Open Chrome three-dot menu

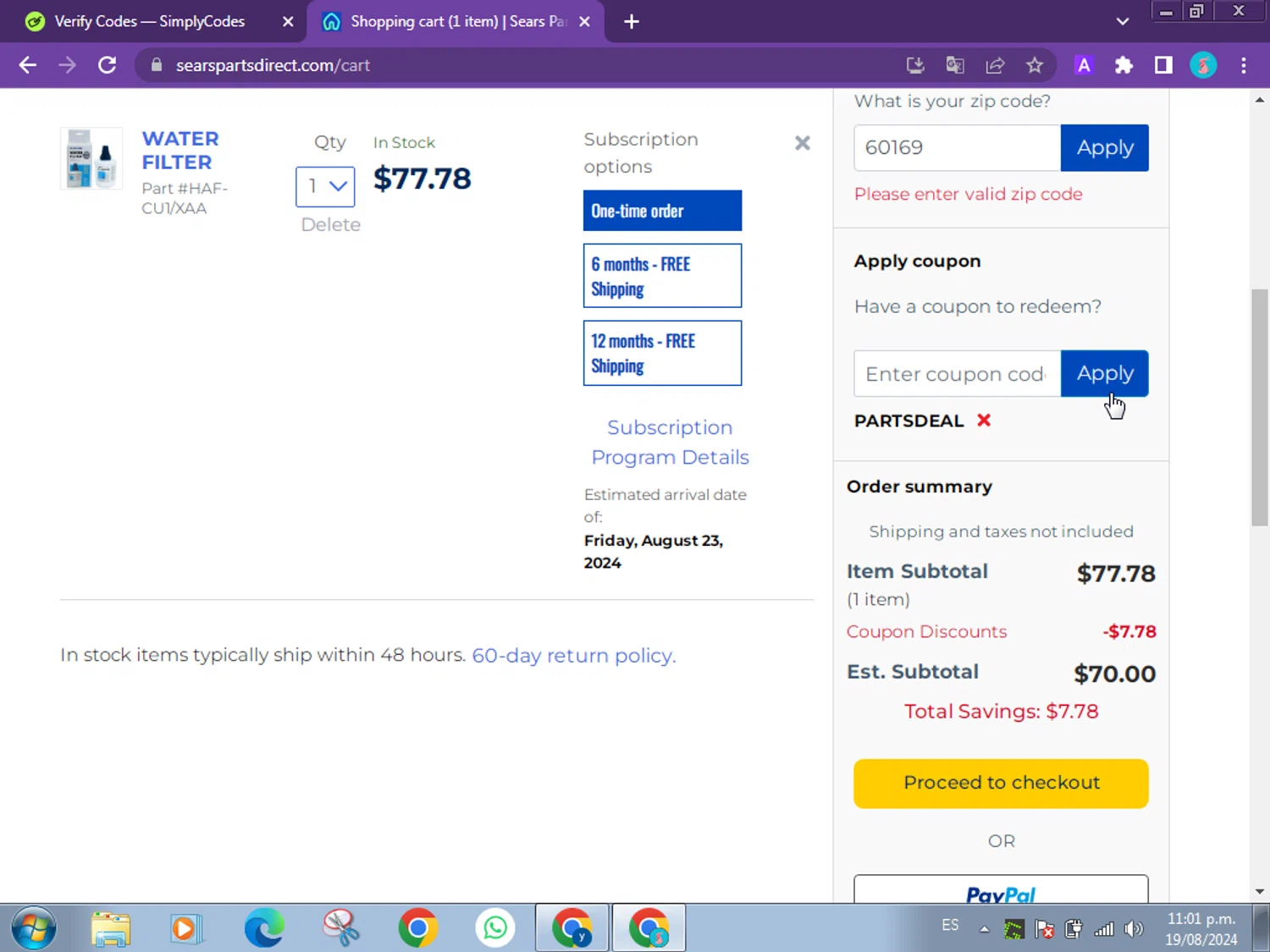tap(1244, 65)
